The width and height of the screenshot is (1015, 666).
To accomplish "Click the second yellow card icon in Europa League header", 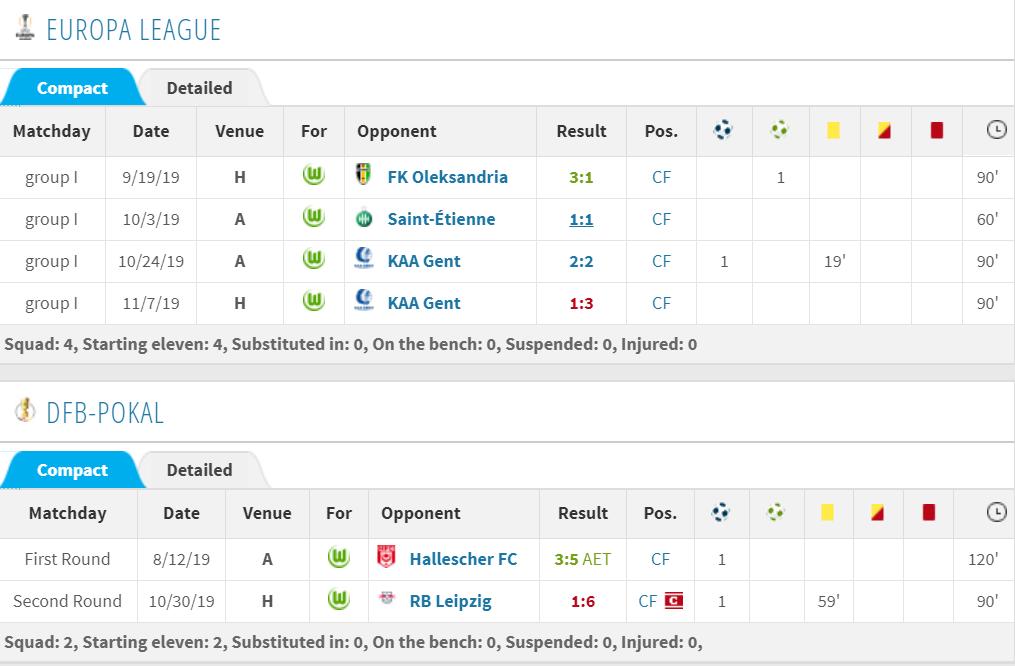I will point(884,131).
